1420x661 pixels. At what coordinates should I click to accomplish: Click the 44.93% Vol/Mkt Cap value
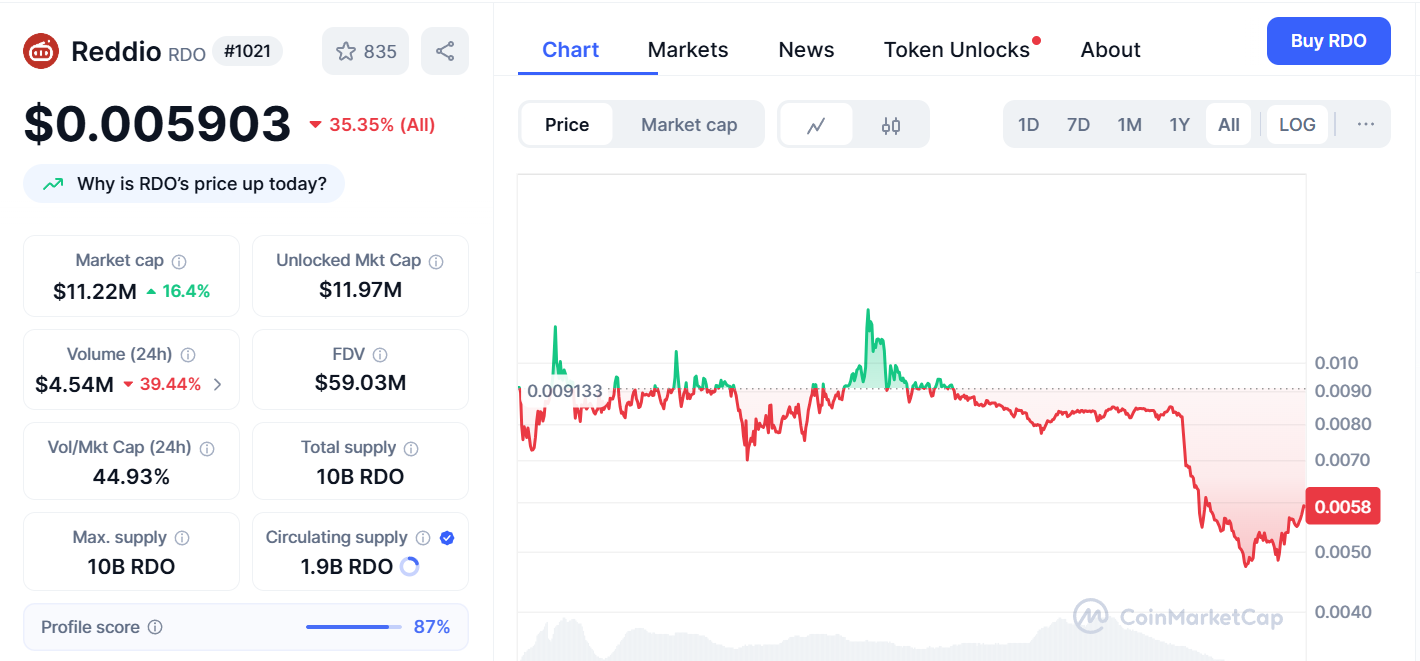pyautogui.click(x=131, y=476)
